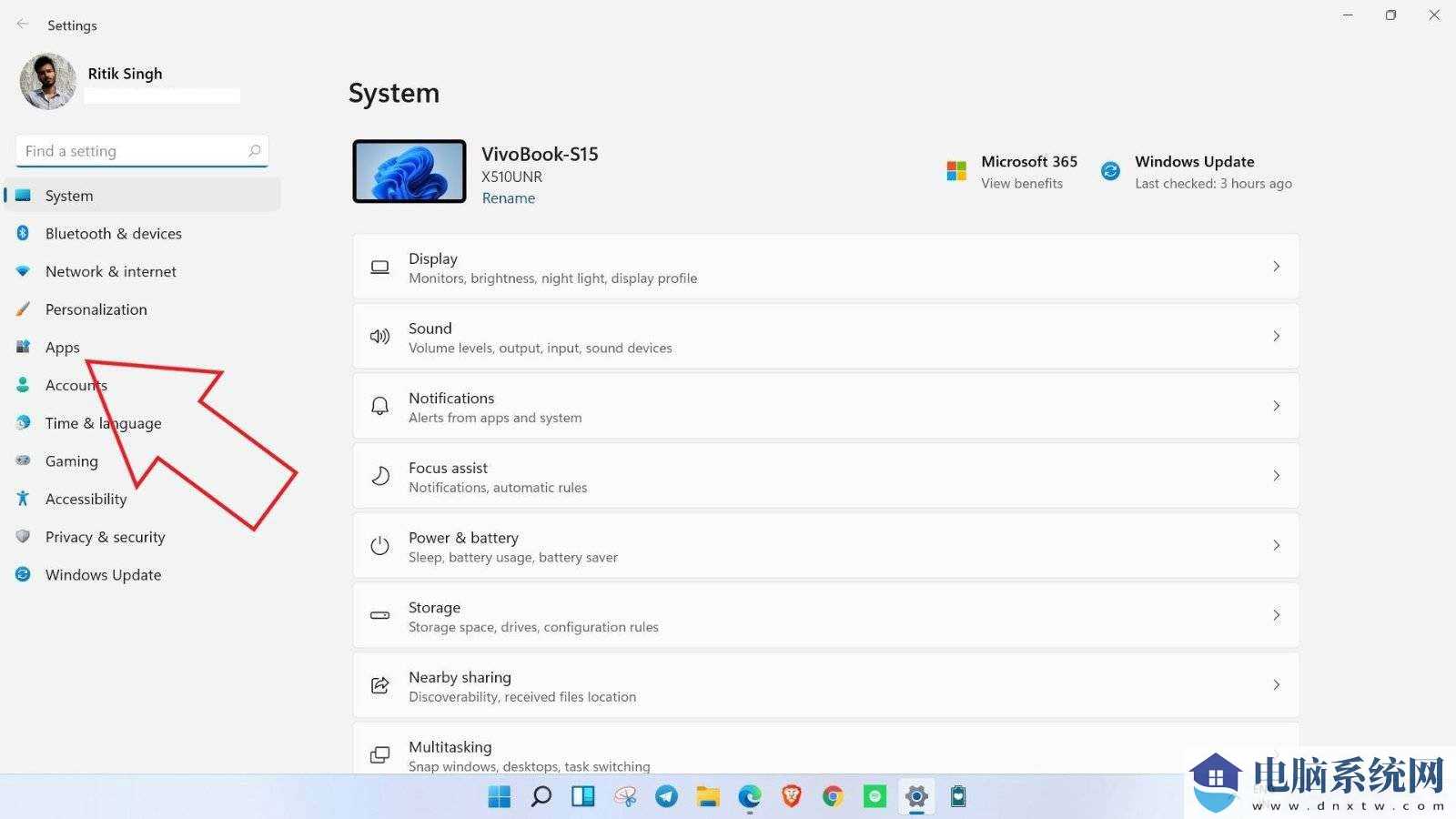Click the Multitasking windows icon

point(380,755)
